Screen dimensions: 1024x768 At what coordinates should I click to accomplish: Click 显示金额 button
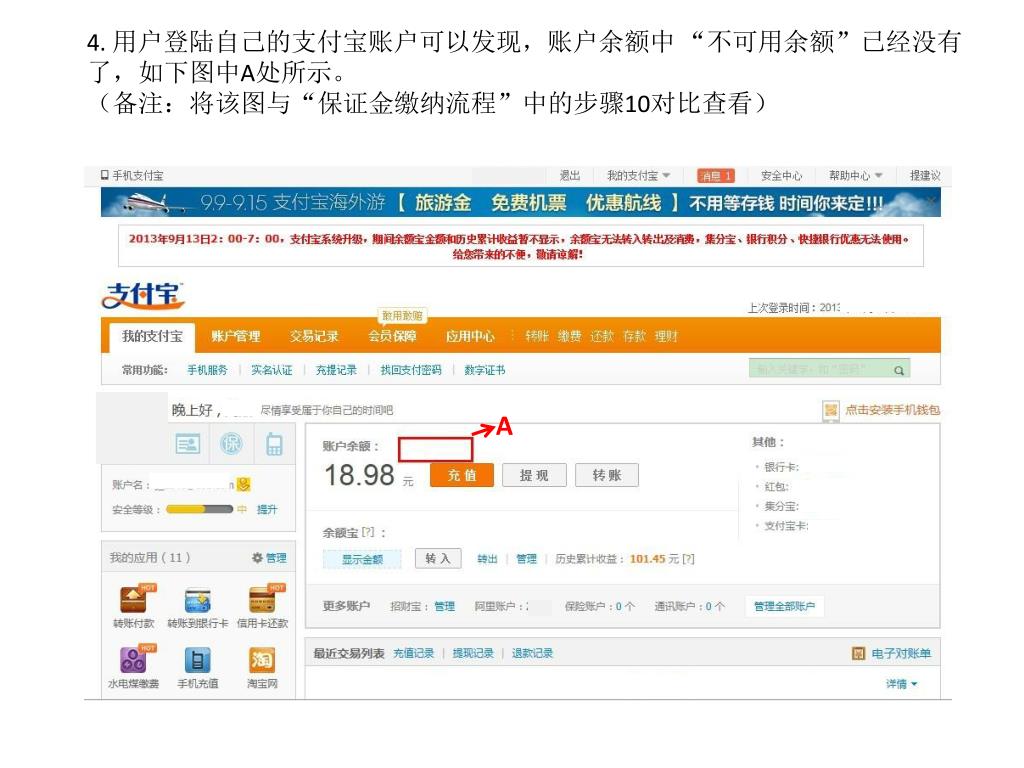362,559
